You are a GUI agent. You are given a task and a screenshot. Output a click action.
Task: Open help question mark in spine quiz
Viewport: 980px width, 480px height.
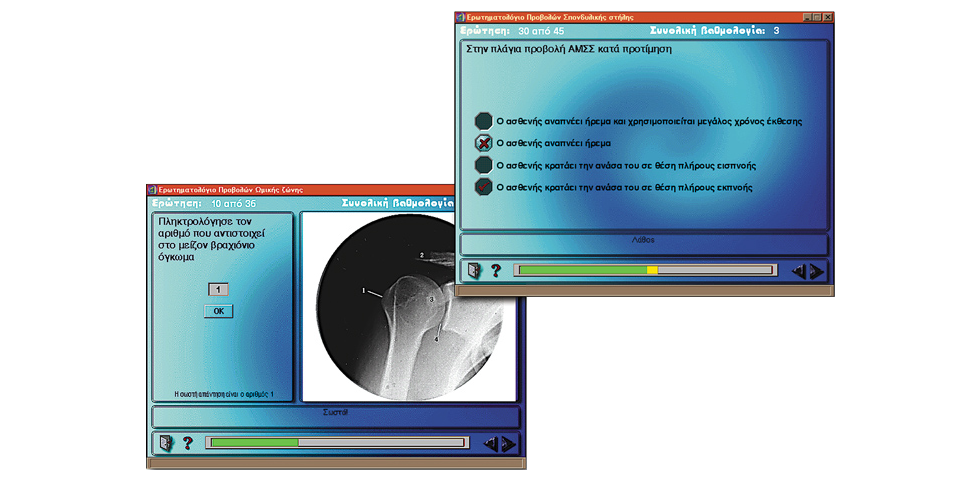point(495,270)
